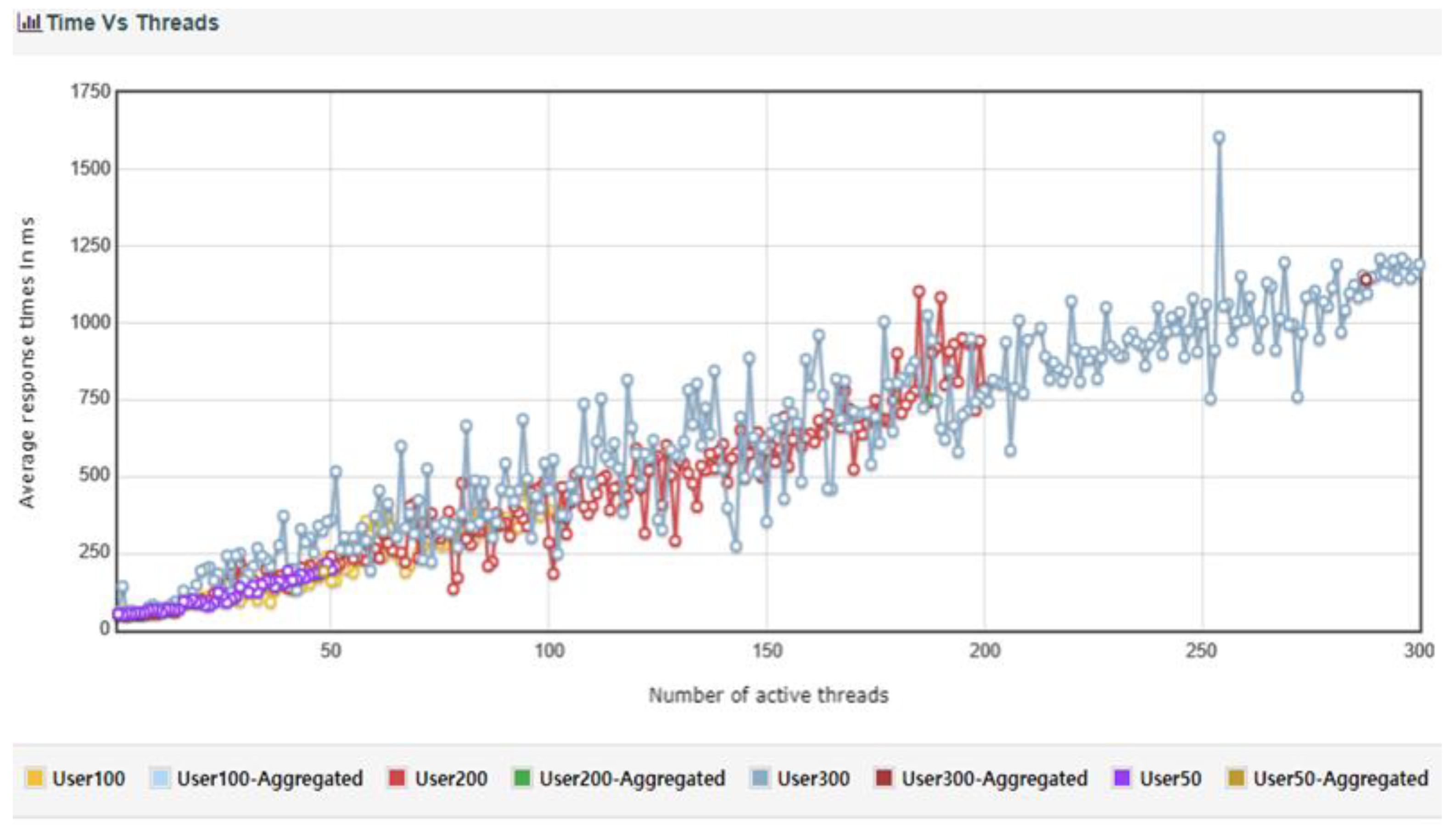Click the User50-Aggregated legend label
1456x830 pixels.
tap(1340, 779)
